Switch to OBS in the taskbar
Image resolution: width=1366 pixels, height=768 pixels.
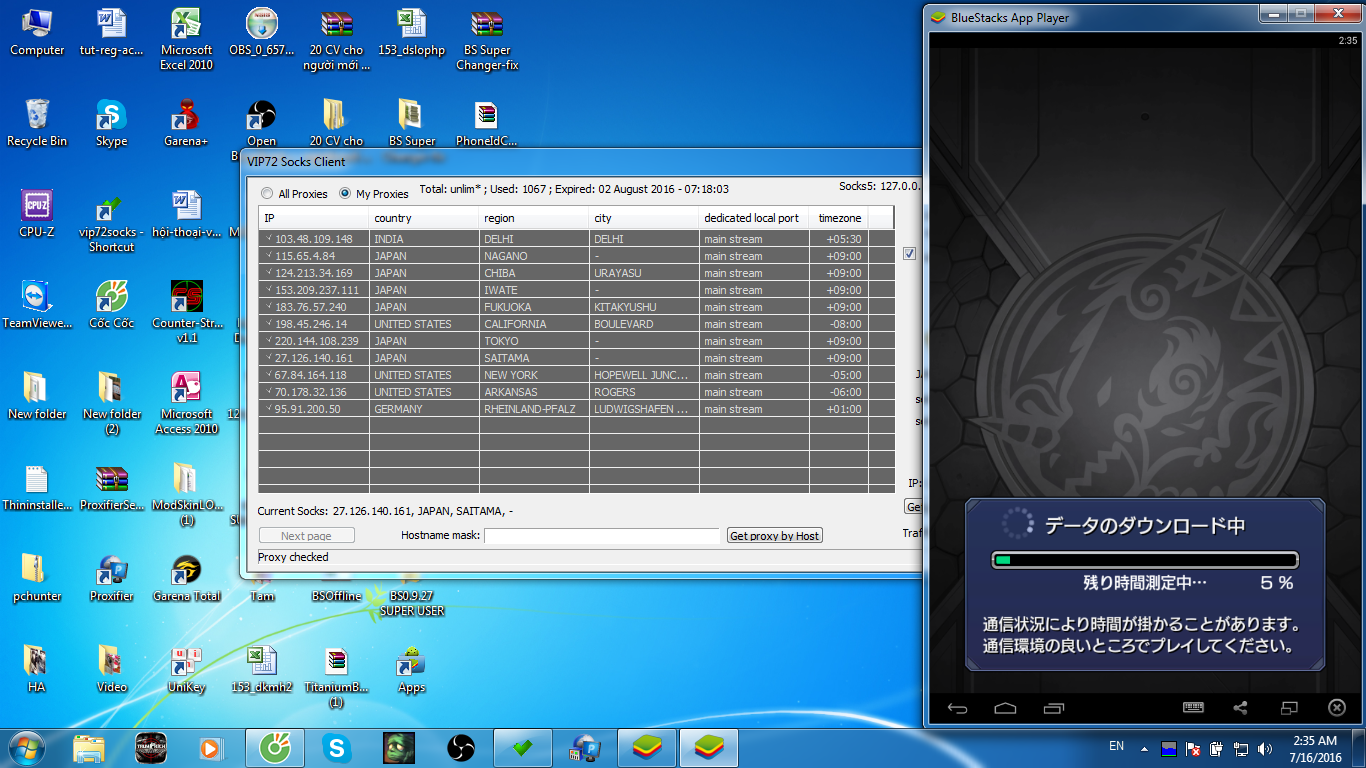pos(461,747)
